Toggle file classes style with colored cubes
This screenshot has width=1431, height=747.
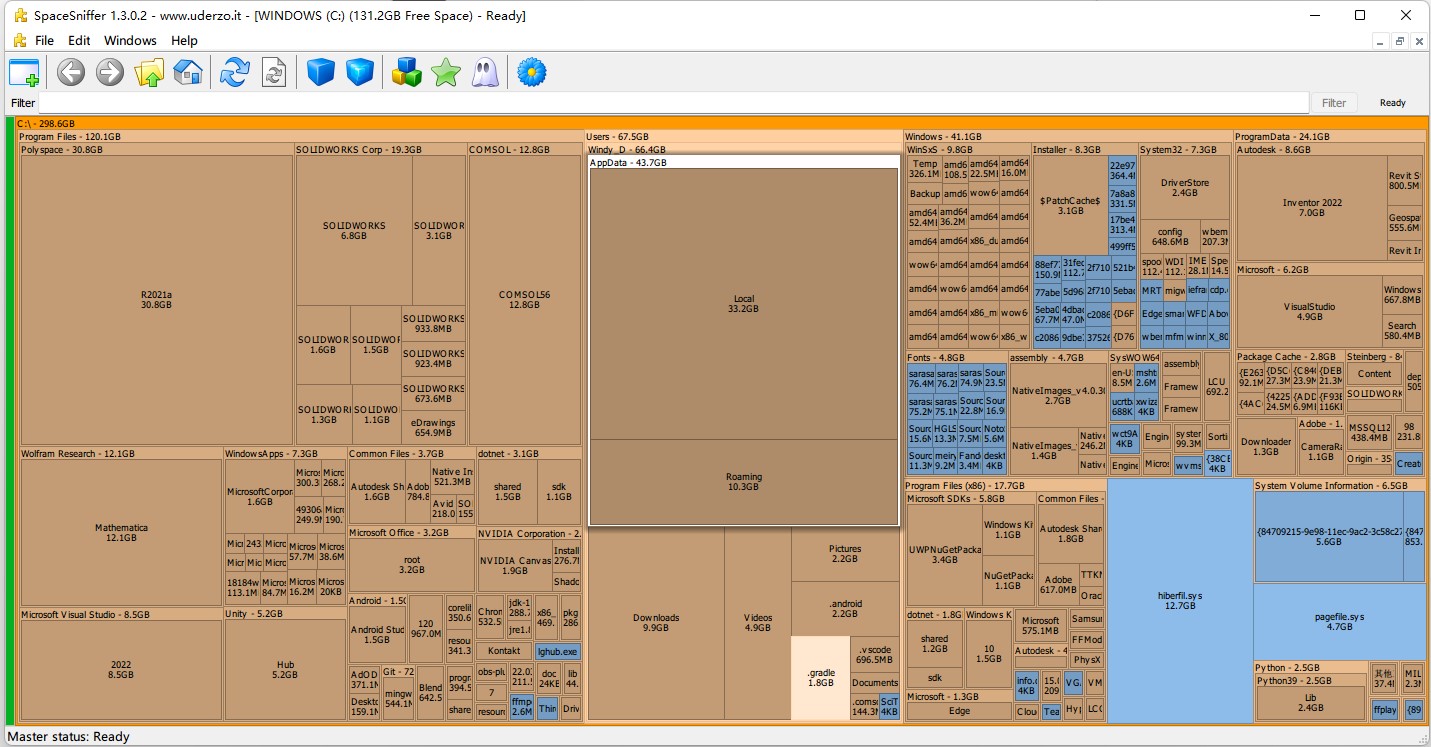(406, 72)
